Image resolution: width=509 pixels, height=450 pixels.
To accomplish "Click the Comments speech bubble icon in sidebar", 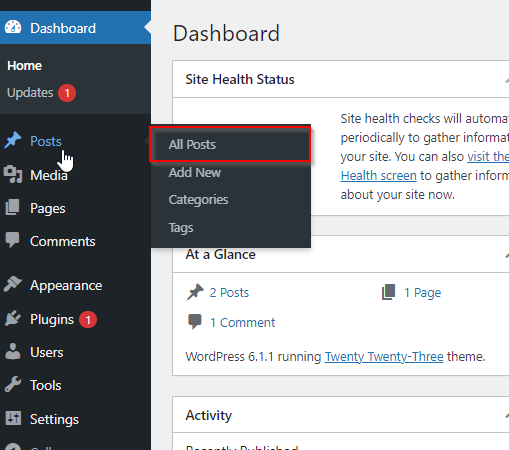I will click(13, 240).
